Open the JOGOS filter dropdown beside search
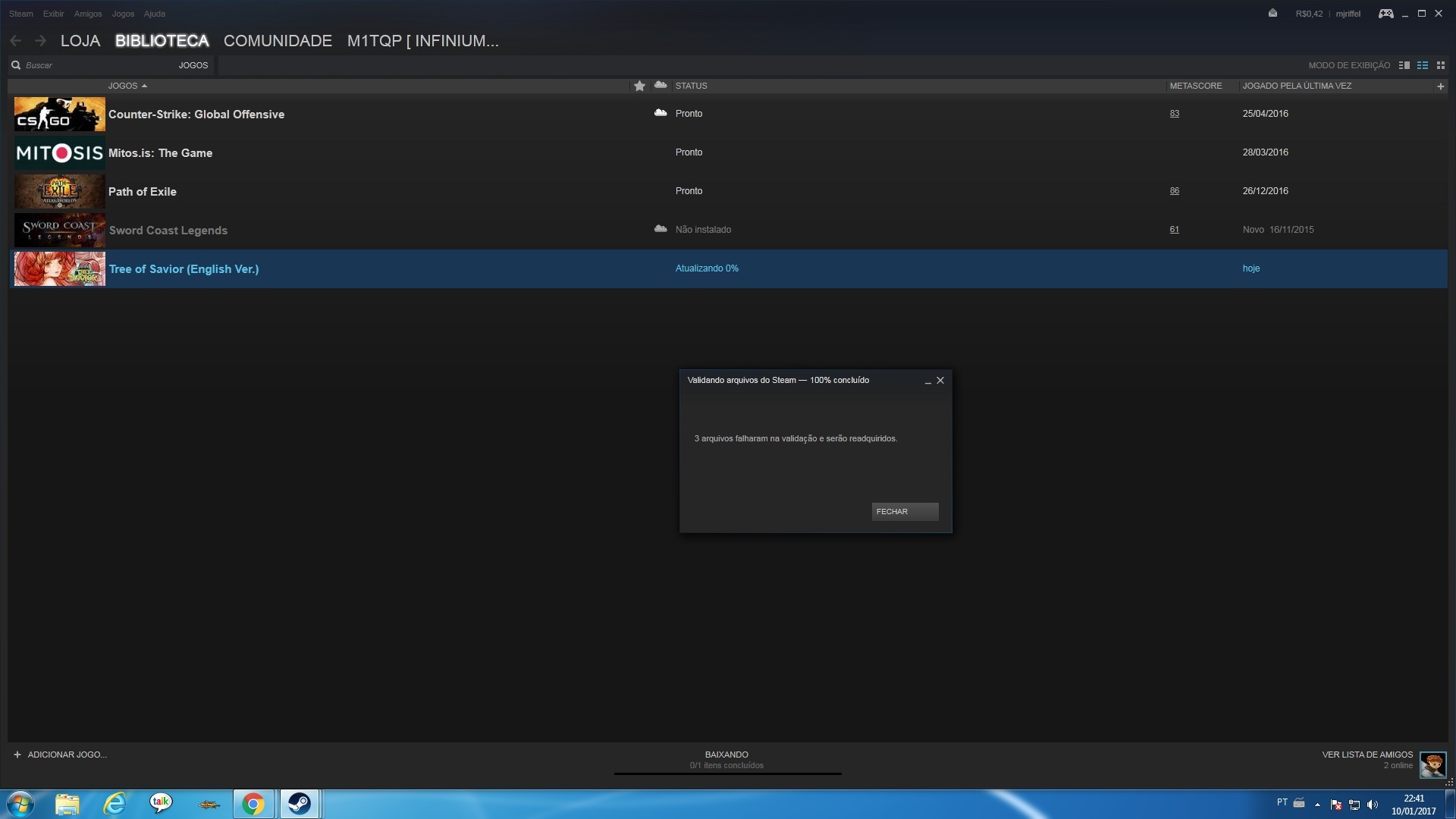The height and width of the screenshot is (819, 1456). tap(193, 65)
